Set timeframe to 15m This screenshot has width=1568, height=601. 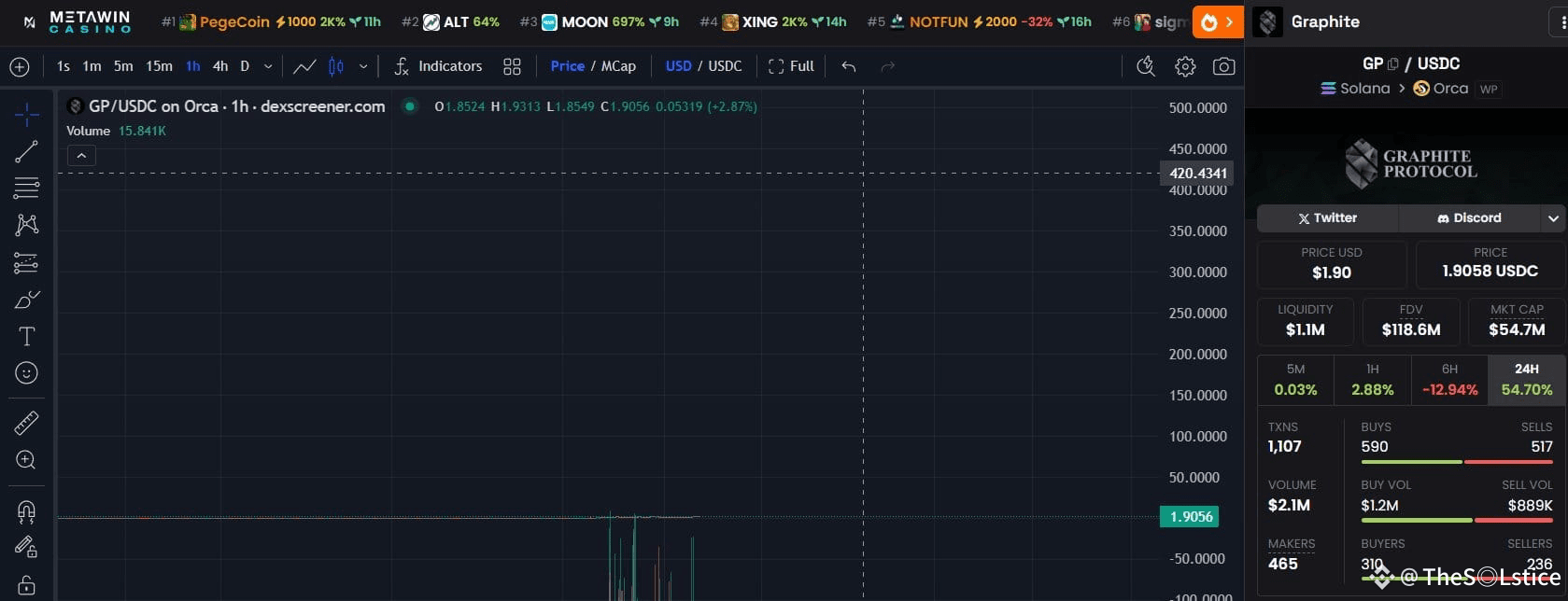(159, 66)
